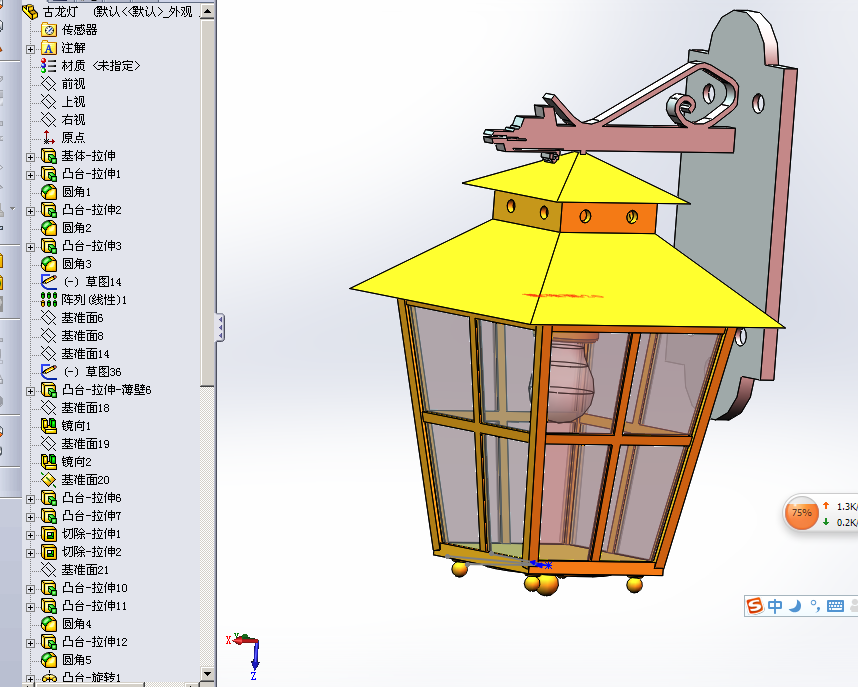Select the 传感器 (Sensors) folder icon

coord(49,30)
